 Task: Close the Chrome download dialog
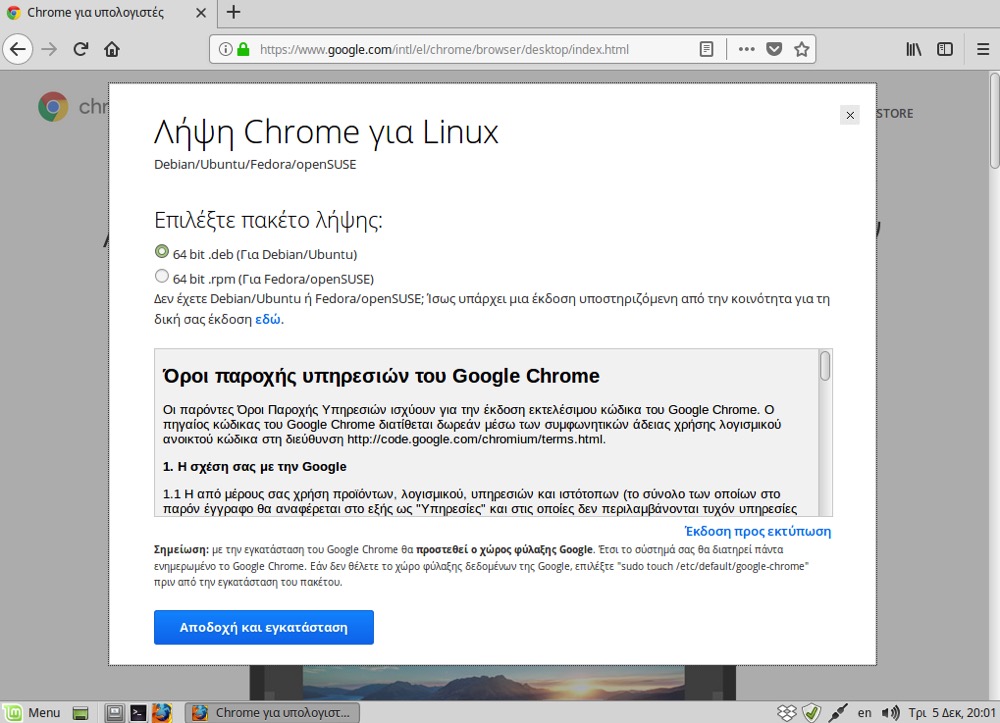click(850, 115)
